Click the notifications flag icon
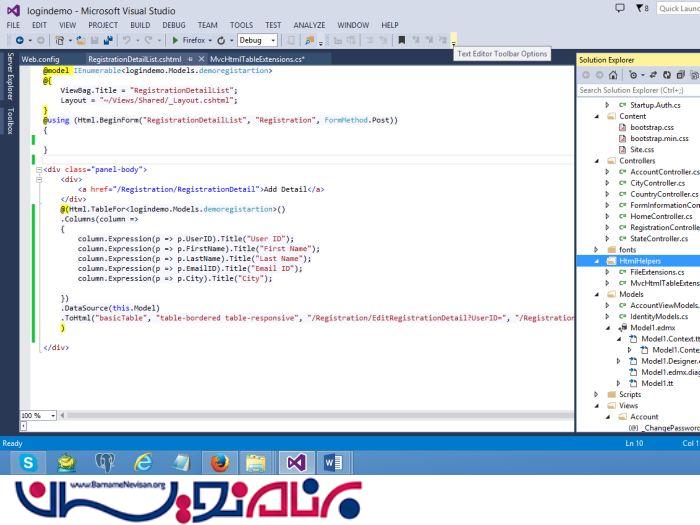700x525 pixels. point(641,8)
